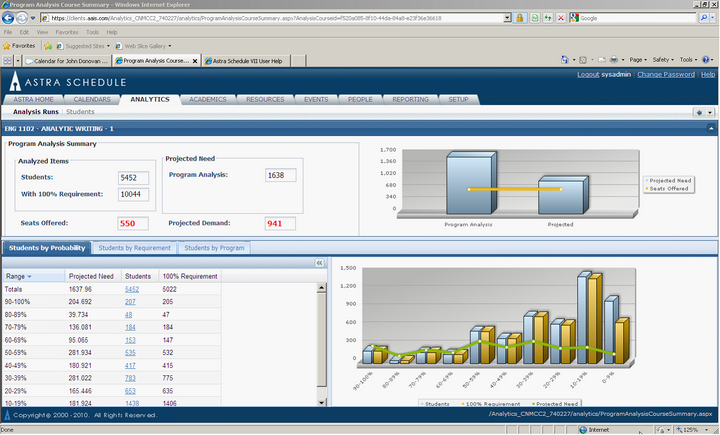Click the green Refresh icon

[x=548, y=18]
